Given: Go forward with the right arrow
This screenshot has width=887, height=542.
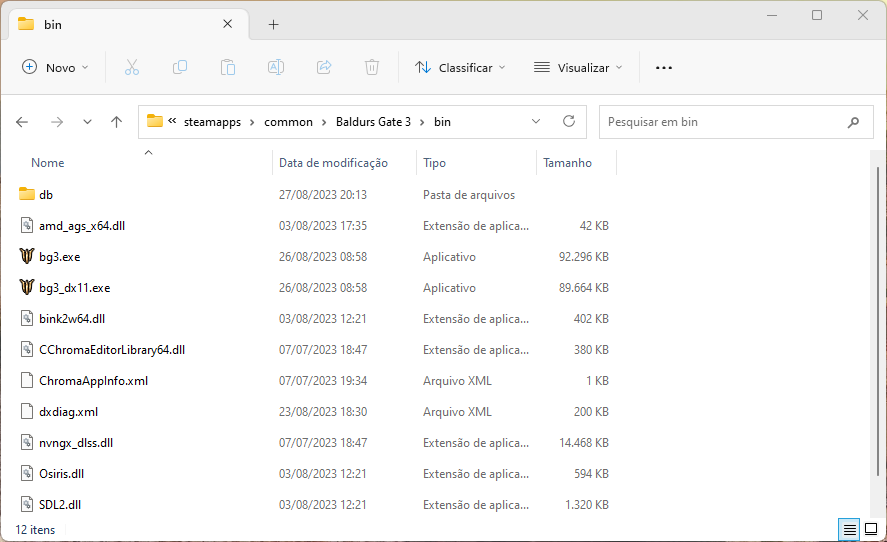Looking at the screenshot, I should [x=57, y=122].
